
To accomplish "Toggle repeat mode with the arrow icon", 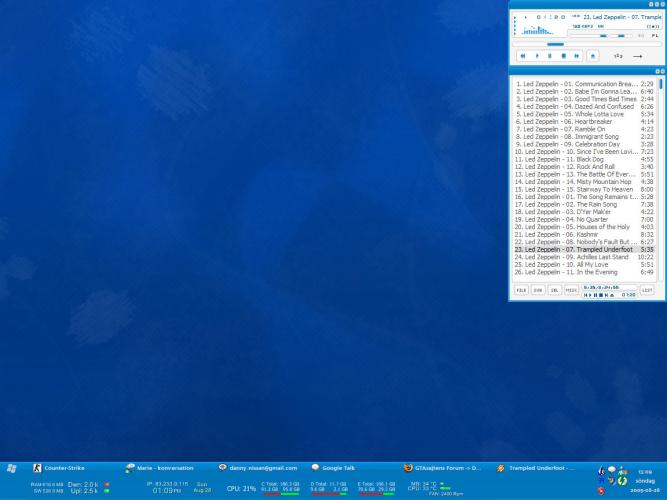I will click(638, 57).
